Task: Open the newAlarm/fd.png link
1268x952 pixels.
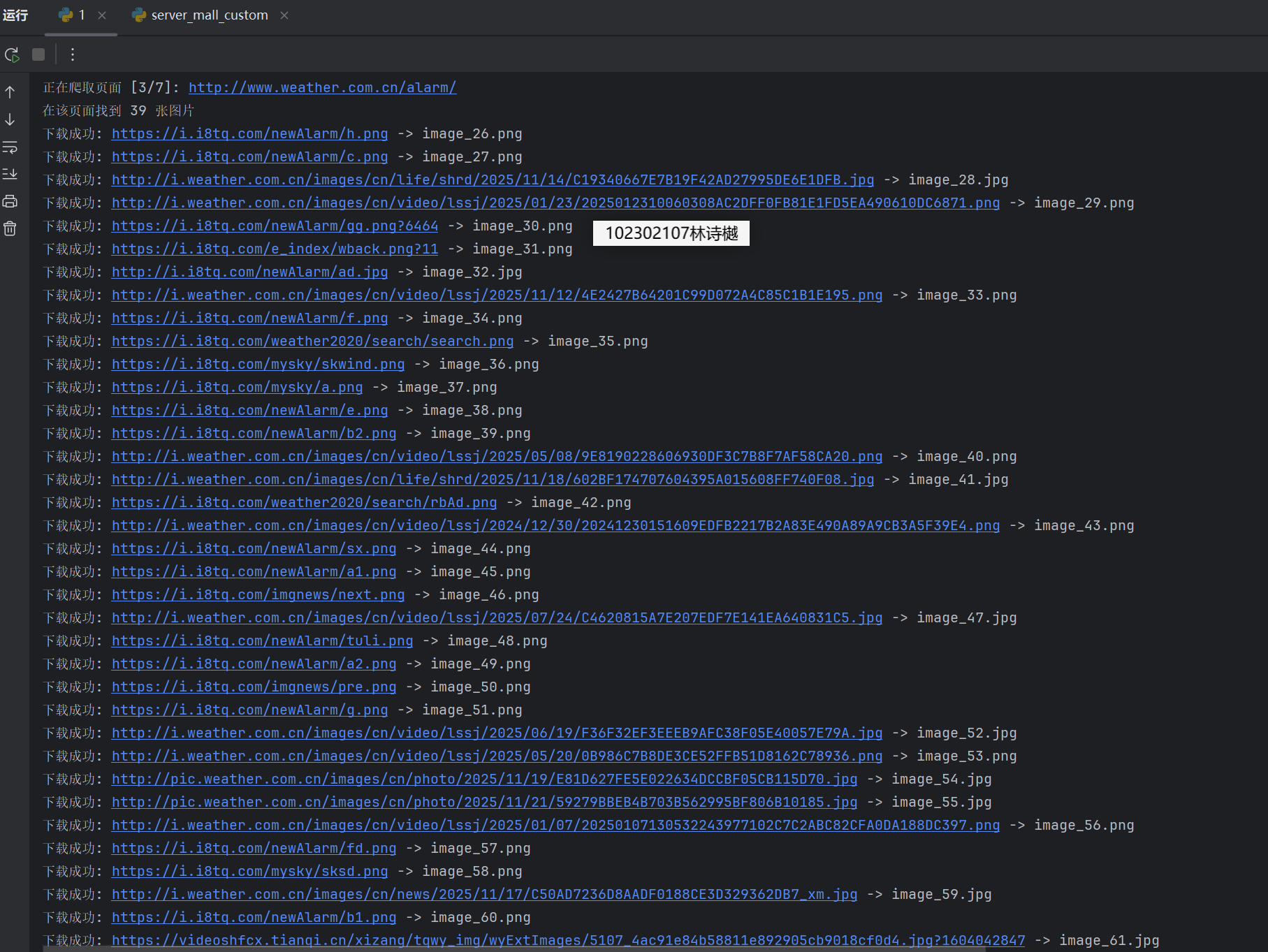Action: (254, 848)
